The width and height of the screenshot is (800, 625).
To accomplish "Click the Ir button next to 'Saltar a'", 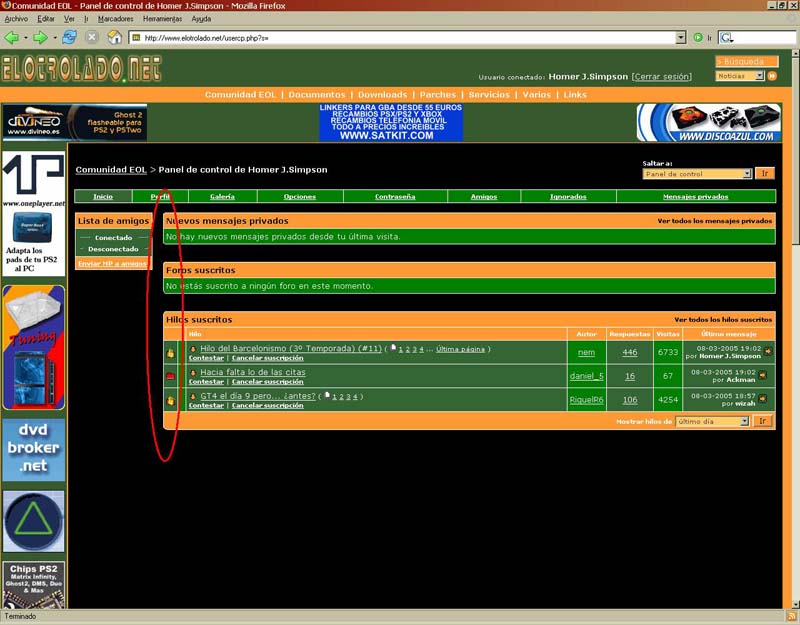I will (x=764, y=174).
